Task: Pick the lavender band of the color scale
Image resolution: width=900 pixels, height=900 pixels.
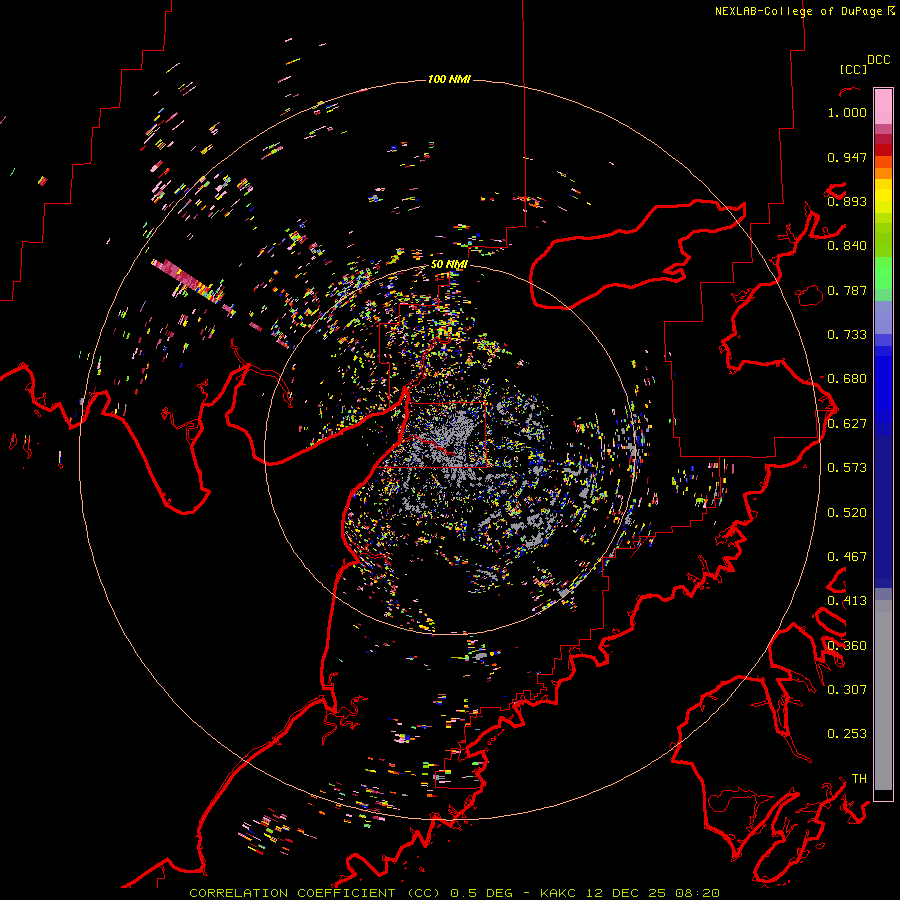Action: coord(883,317)
